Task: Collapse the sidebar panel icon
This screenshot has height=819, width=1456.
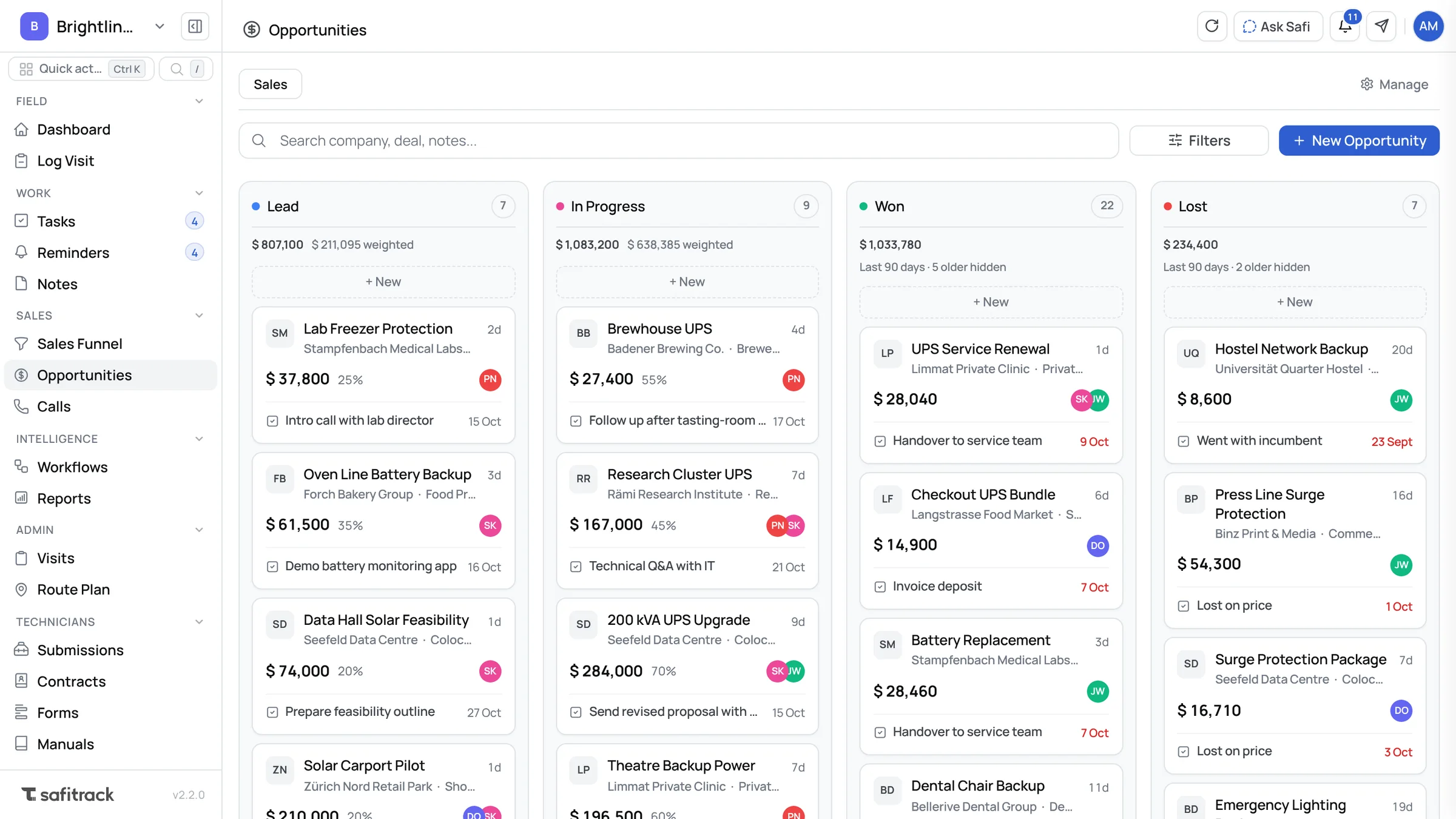Action: 195,27
